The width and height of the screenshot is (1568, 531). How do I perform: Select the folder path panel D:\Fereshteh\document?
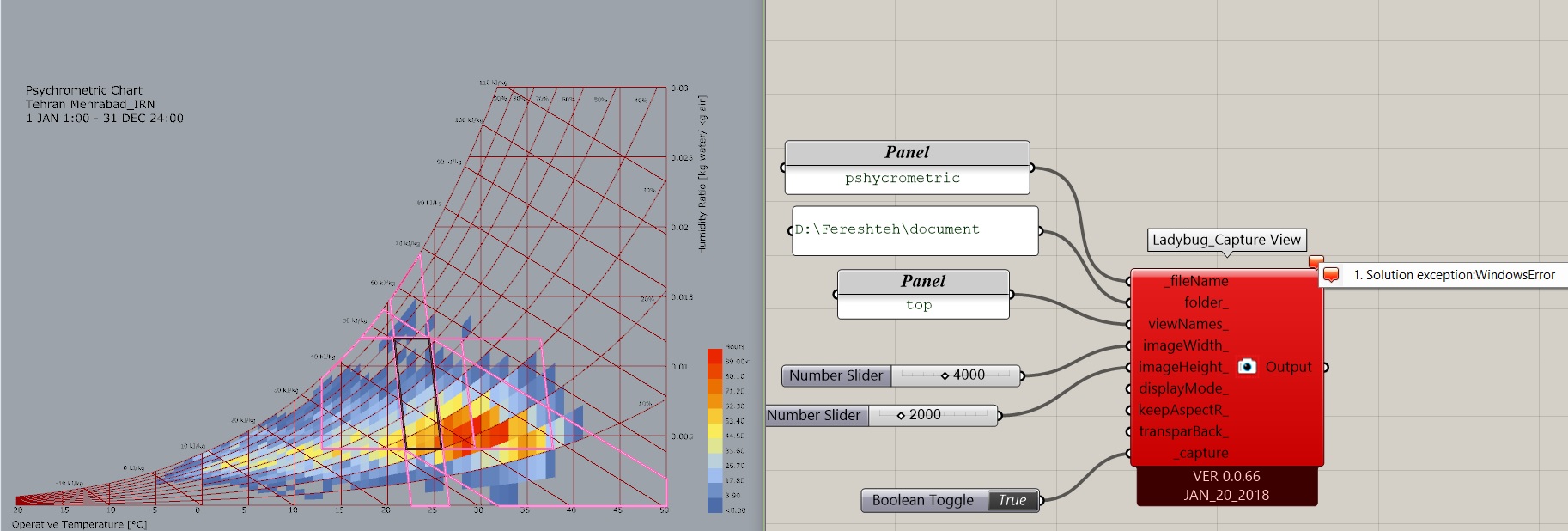[x=915, y=230]
